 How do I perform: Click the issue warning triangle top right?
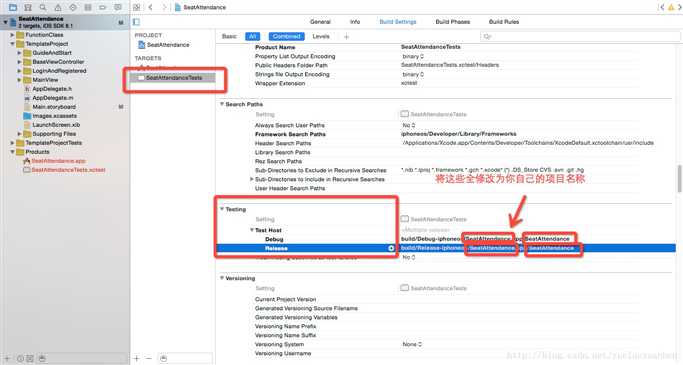[x=671, y=7]
